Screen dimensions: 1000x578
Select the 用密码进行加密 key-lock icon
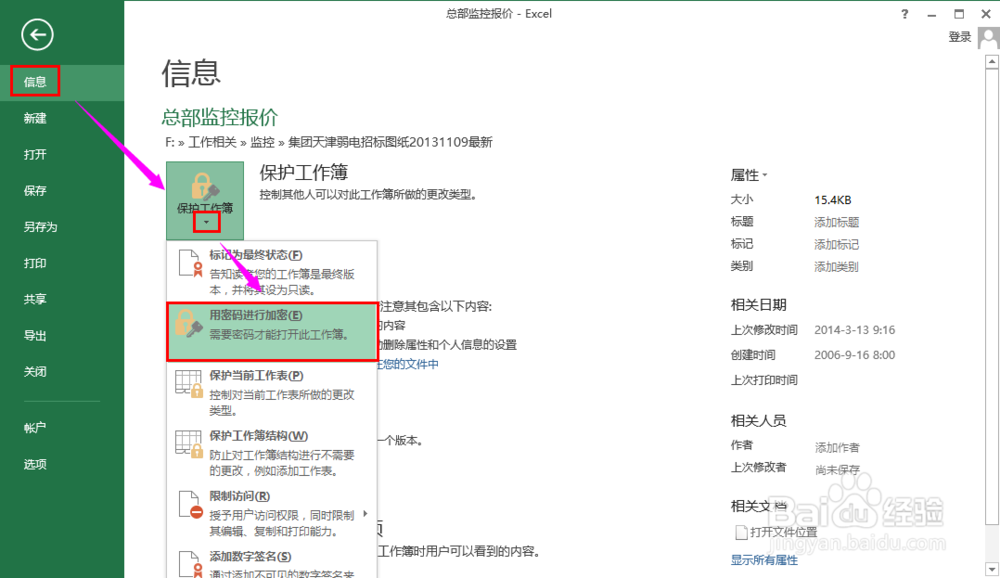(188, 320)
